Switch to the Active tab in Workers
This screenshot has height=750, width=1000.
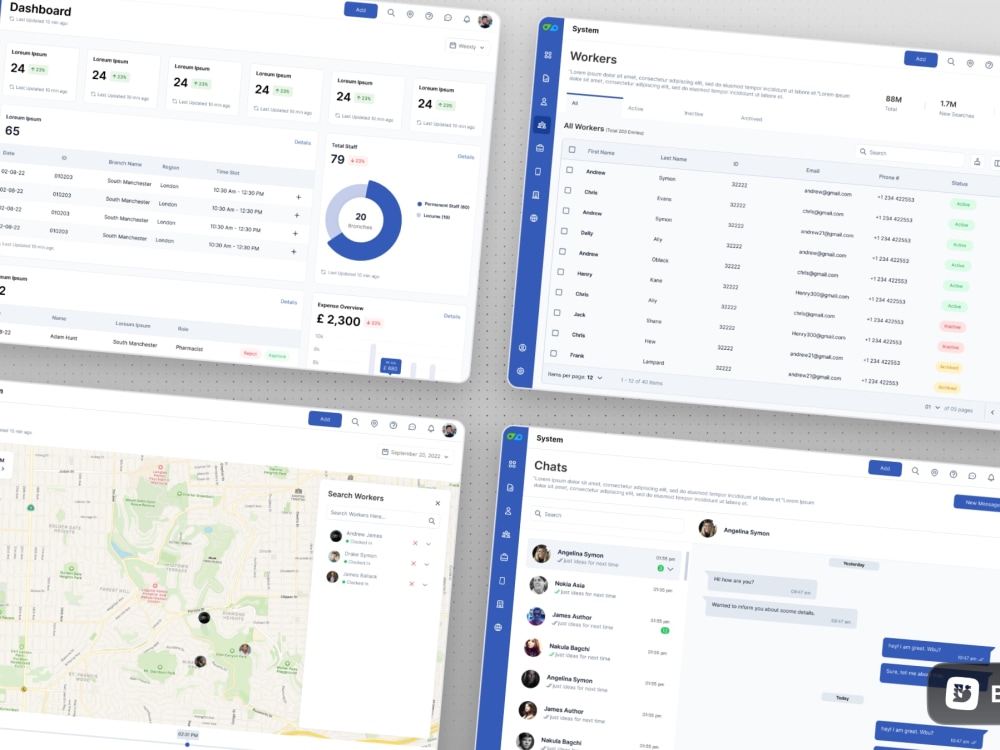click(635, 108)
